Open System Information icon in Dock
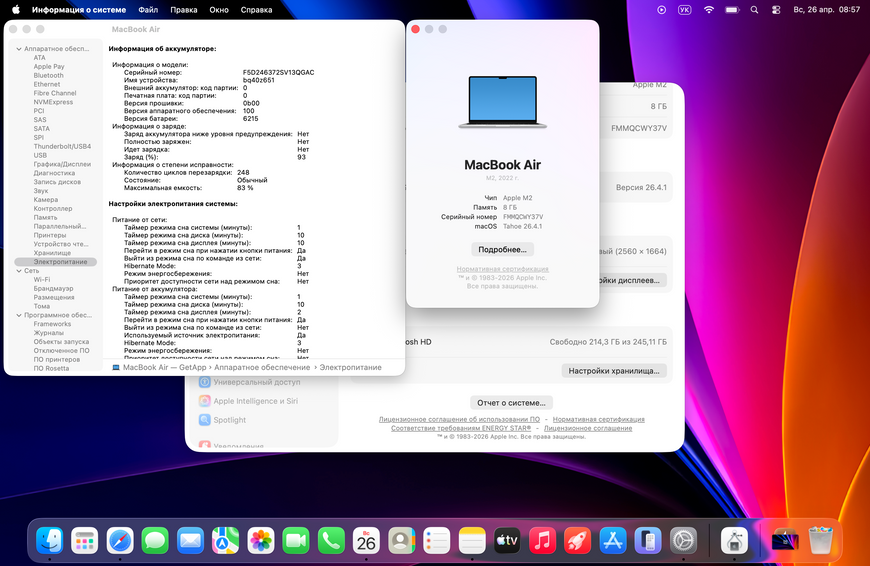The width and height of the screenshot is (870, 566). click(x=735, y=540)
